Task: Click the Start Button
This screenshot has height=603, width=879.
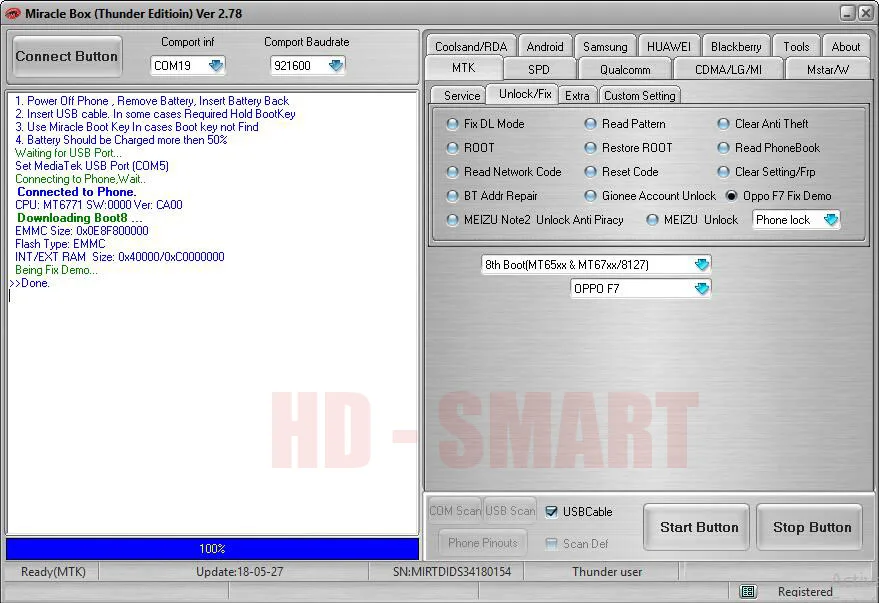Action: point(697,527)
